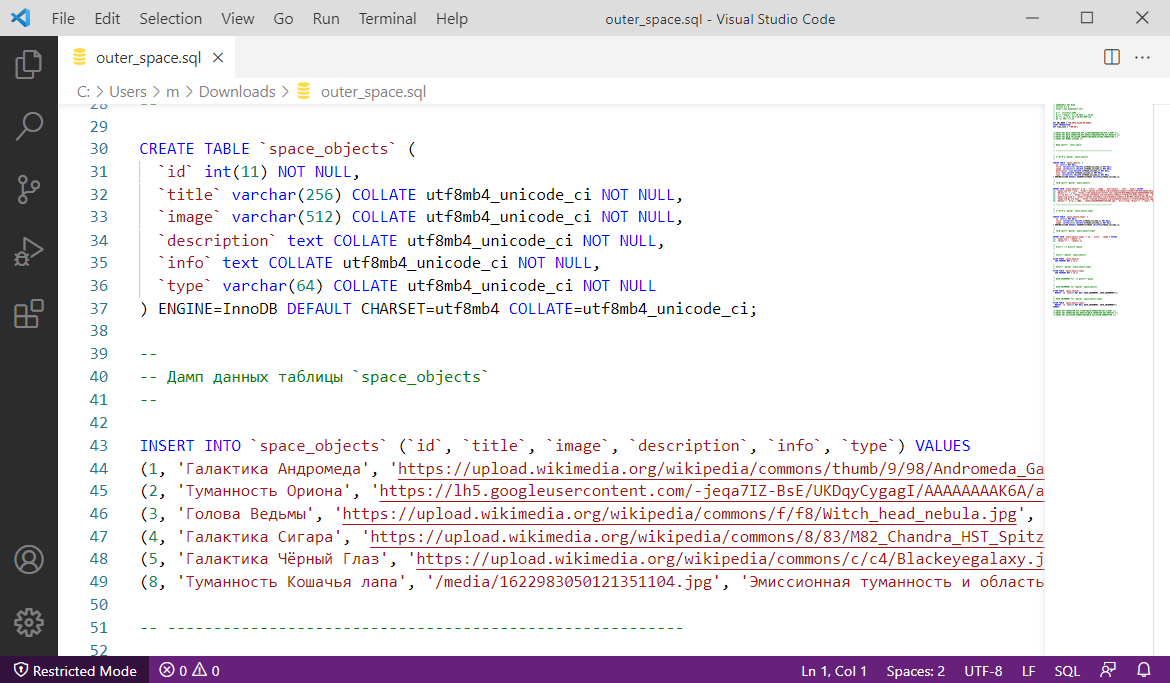Click Downloads in the breadcrumb path
This screenshot has width=1170, height=683.
[237, 91]
